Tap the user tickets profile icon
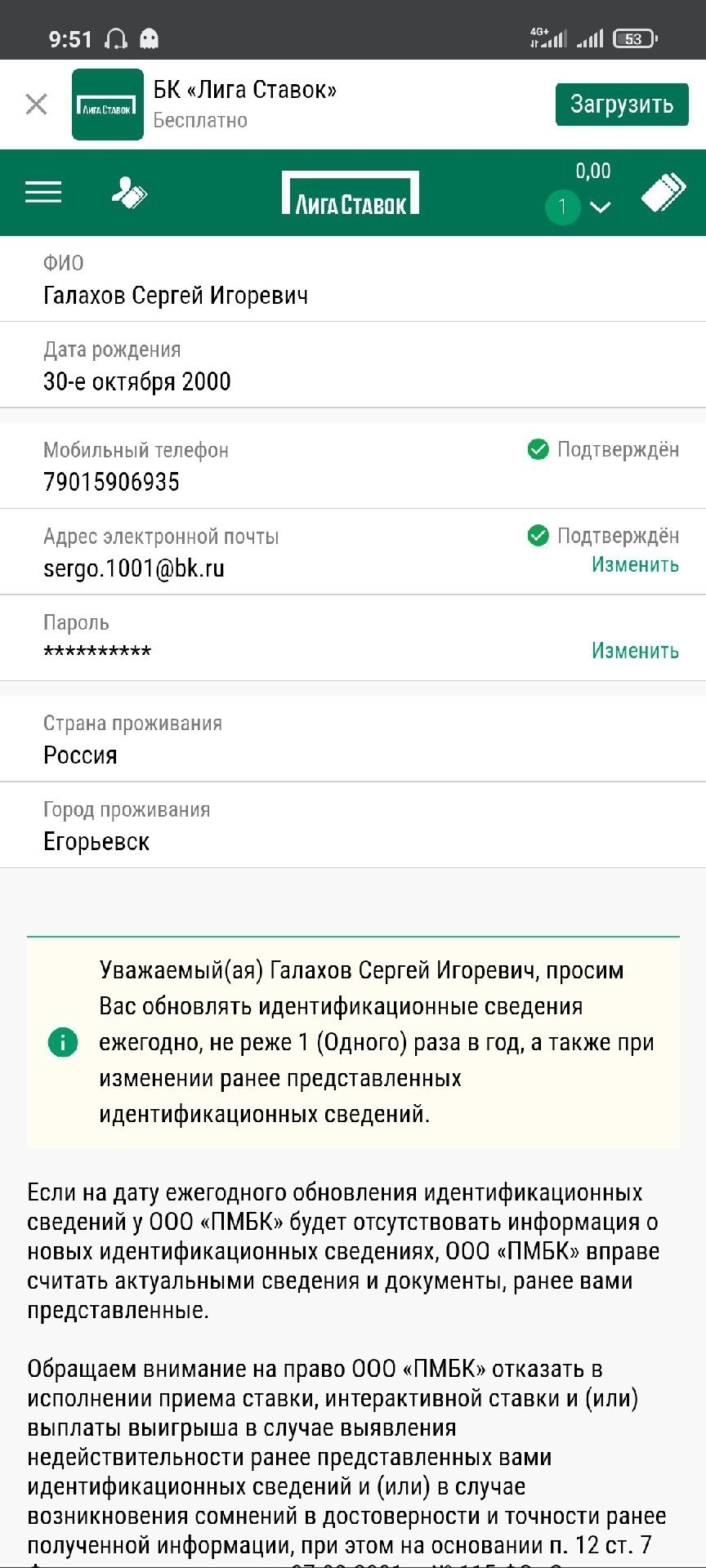 click(x=129, y=194)
